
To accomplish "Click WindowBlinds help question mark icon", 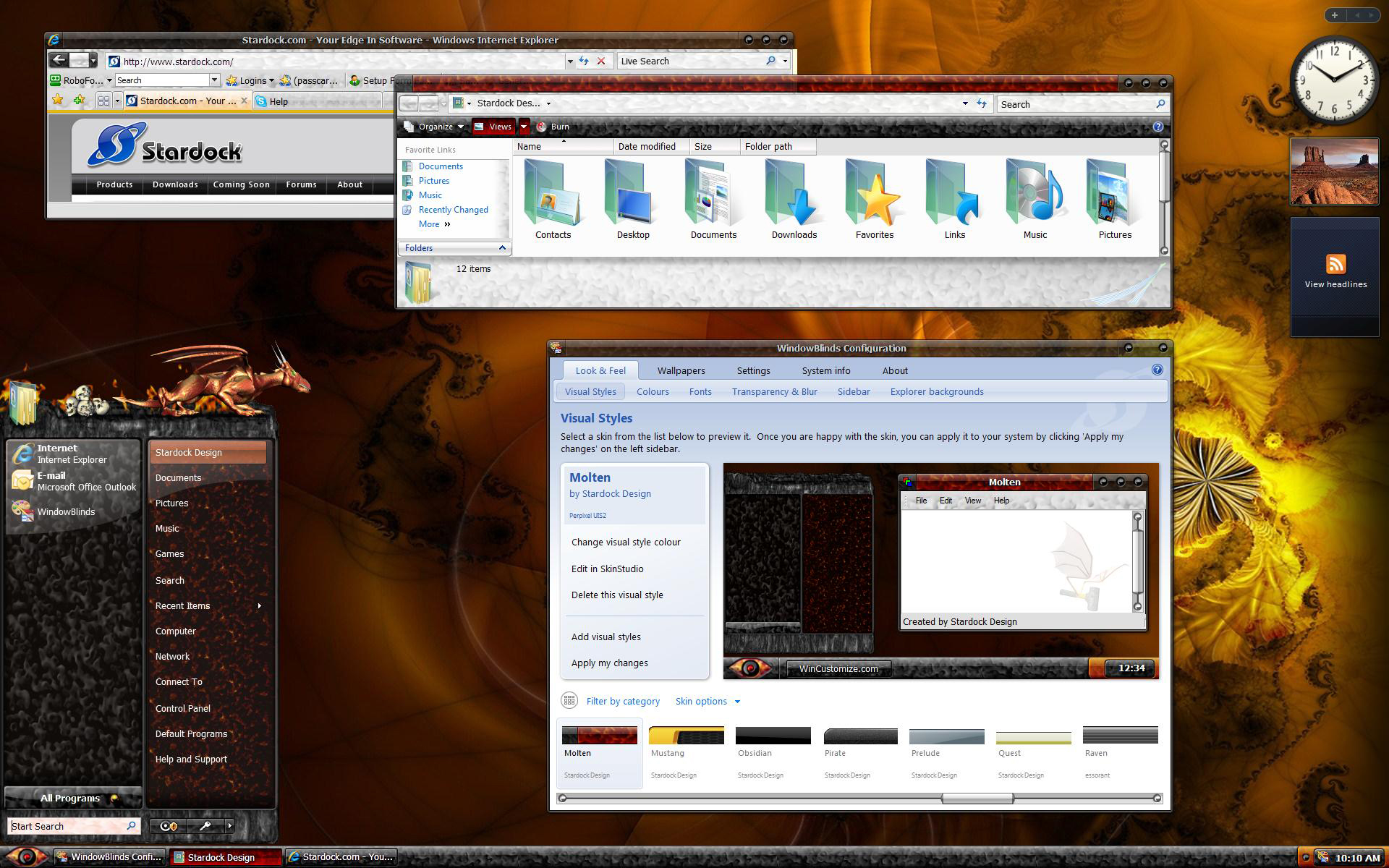I will [1157, 370].
